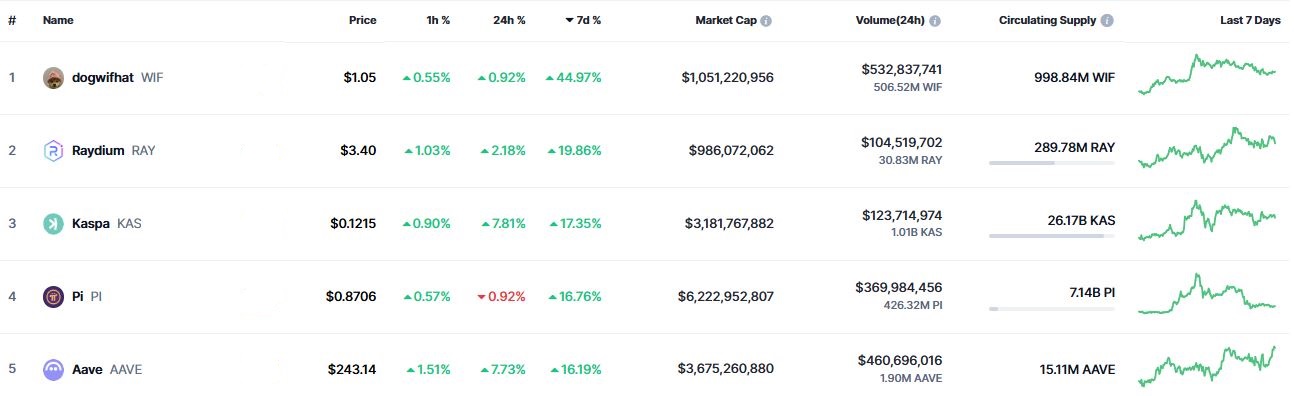Screen dimensions: 1294x396
Task: Click the Kaspa coin logo icon
Action: pos(54,224)
